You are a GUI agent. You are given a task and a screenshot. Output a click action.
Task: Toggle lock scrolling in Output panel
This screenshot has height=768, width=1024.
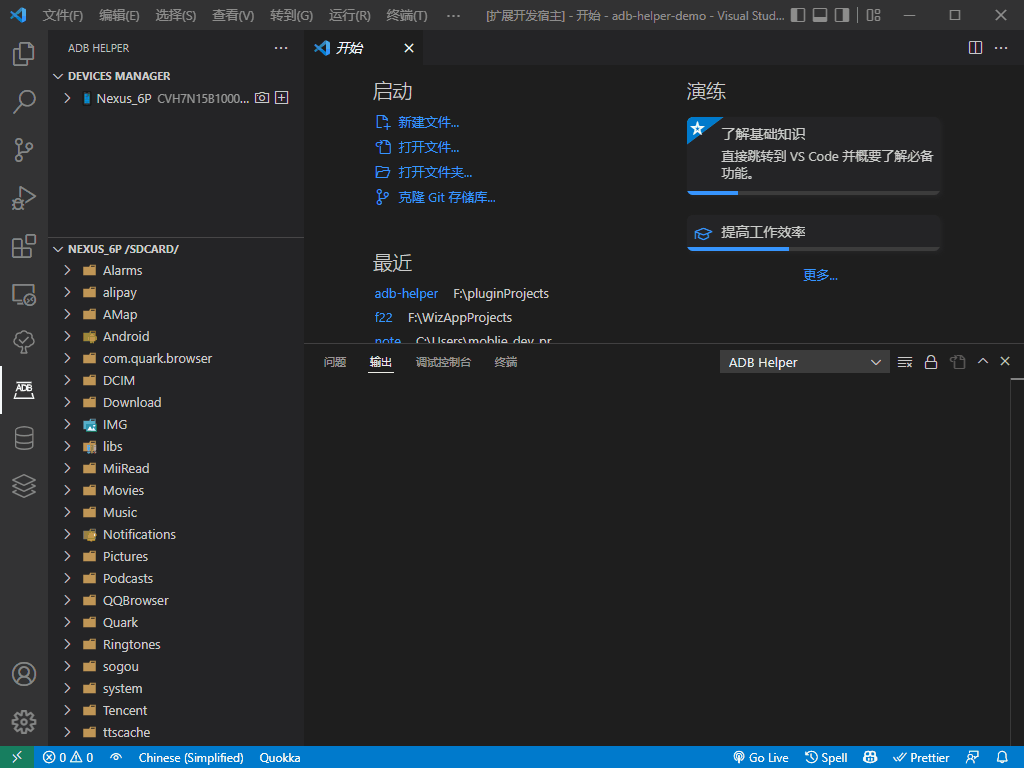[930, 361]
